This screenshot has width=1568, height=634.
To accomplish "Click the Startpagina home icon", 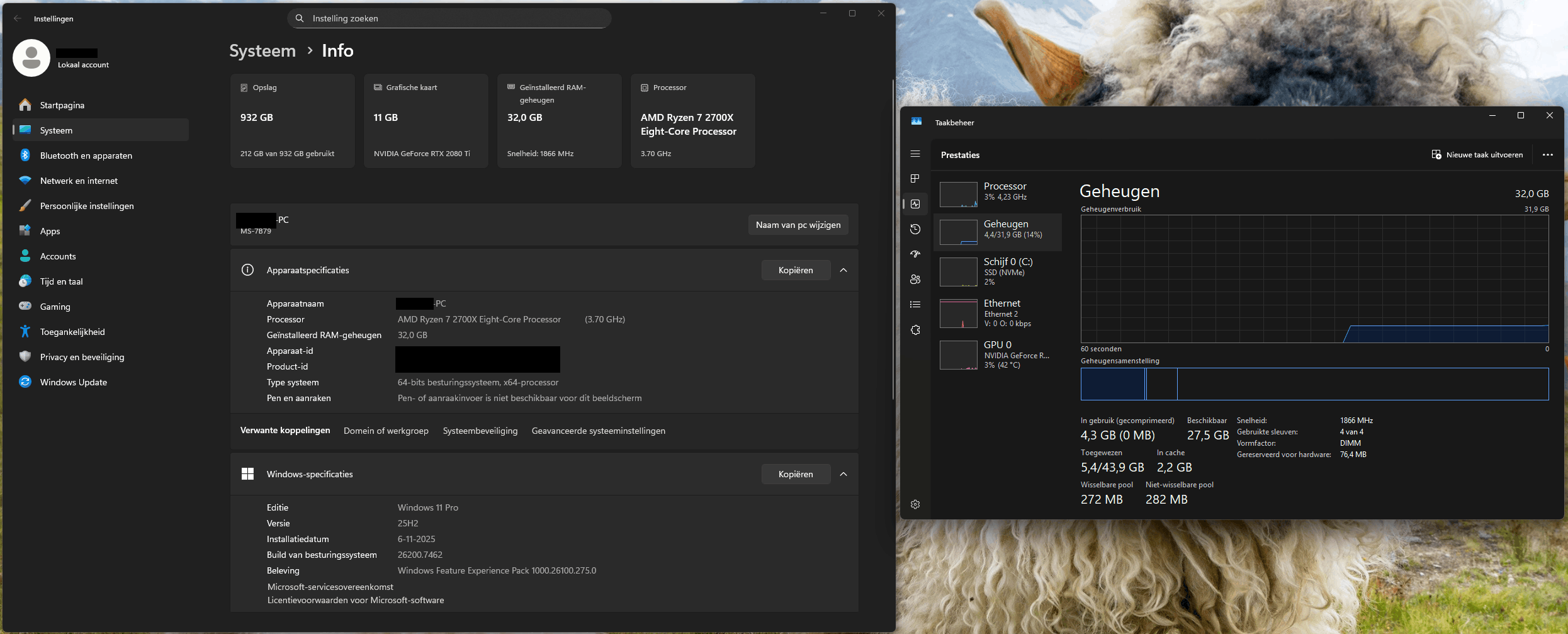I will coord(25,105).
